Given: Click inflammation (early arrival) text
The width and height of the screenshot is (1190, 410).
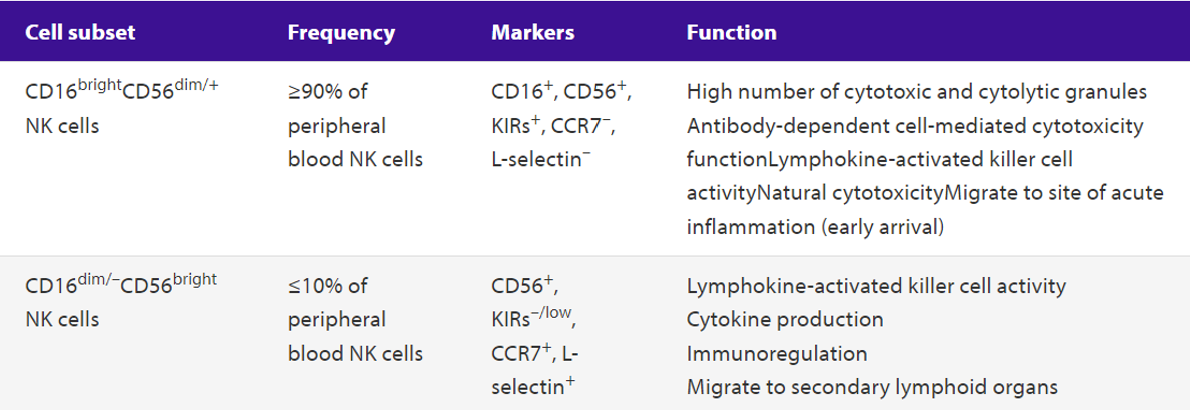Looking at the screenshot, I should 815,227.
